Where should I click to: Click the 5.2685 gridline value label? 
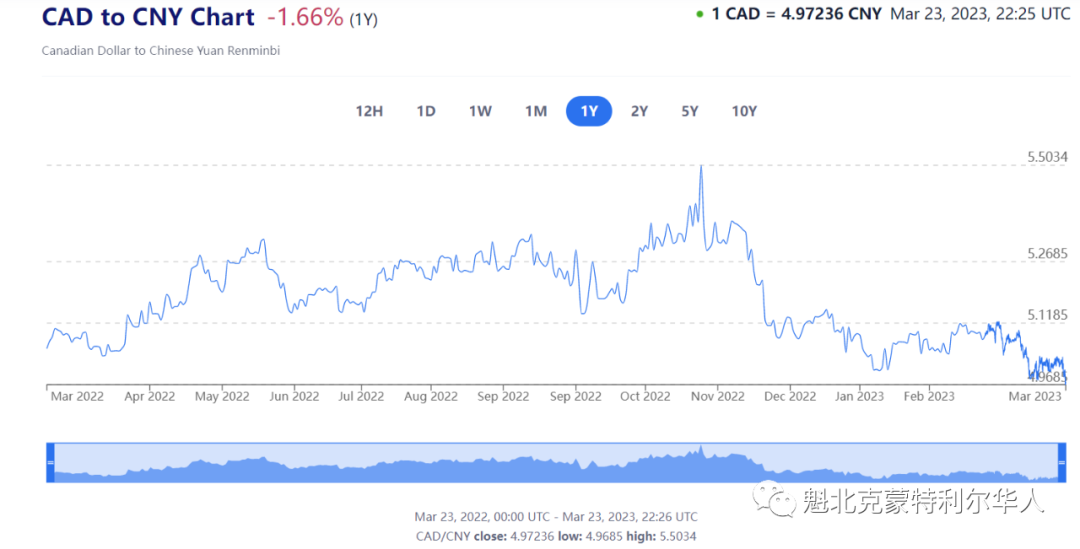pyautogui.click(x=1047, y=253)
